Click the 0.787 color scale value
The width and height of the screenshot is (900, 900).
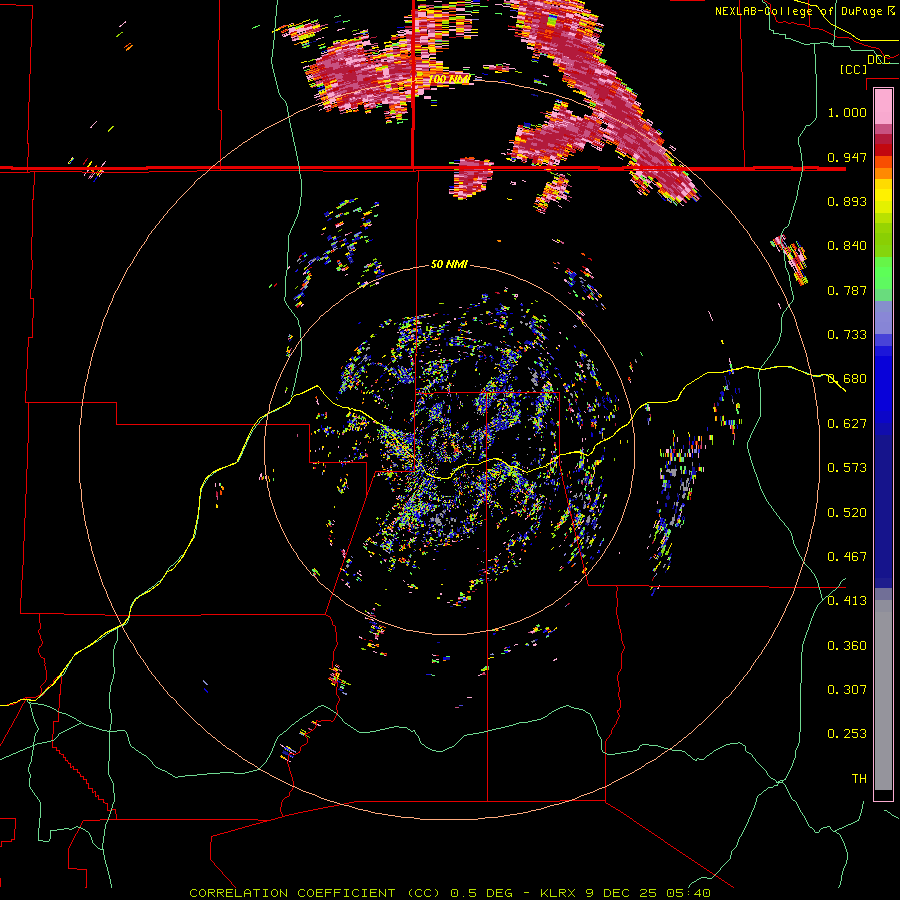click(847, 290)
